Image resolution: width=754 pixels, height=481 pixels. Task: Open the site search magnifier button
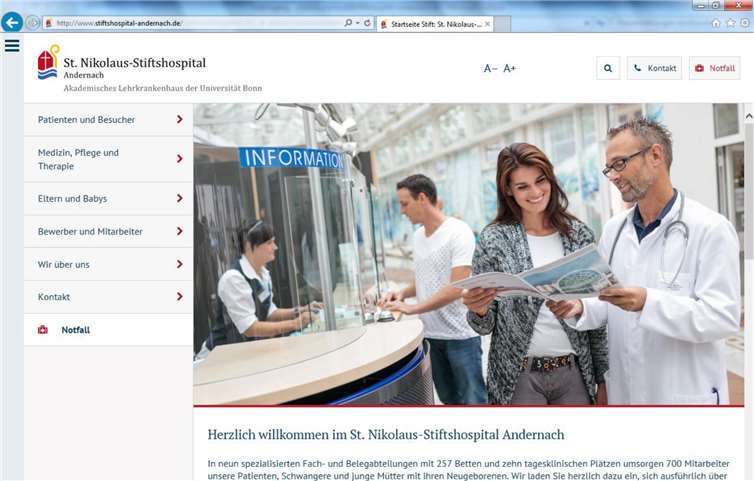pyautogui.click(x=608, y=68)
